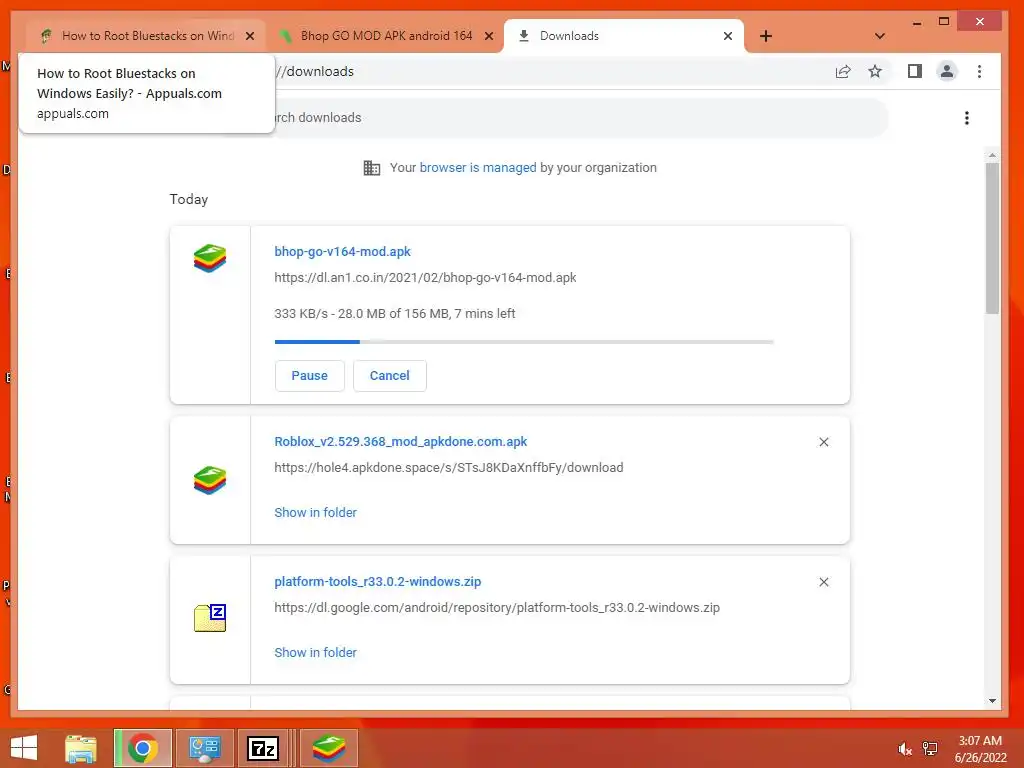Toggle the browser side panel icon
The width and height of the screenshot is (1024, 768).
914,71
